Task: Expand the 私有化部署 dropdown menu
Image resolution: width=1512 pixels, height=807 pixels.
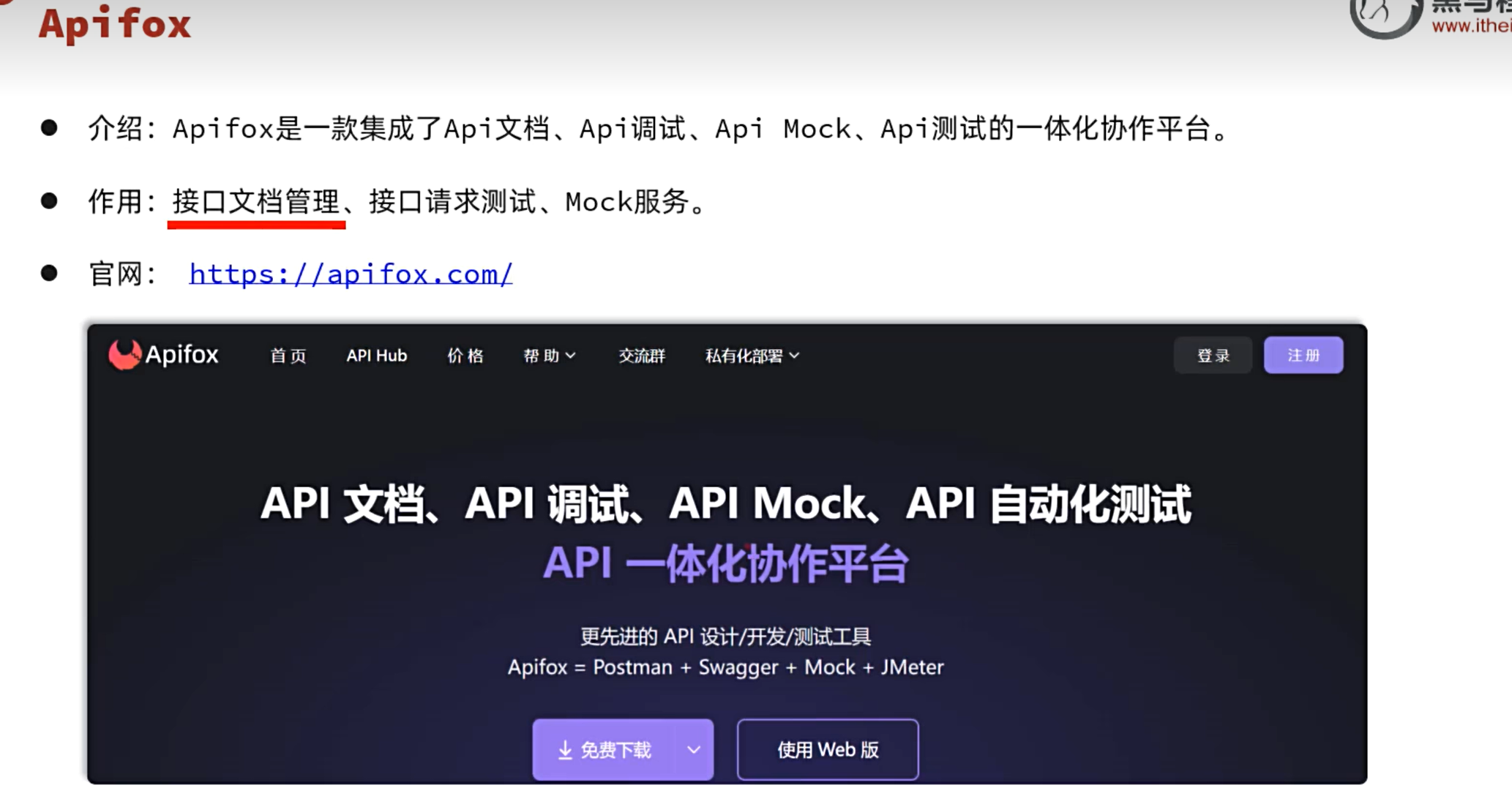Action: click(752, 356)
